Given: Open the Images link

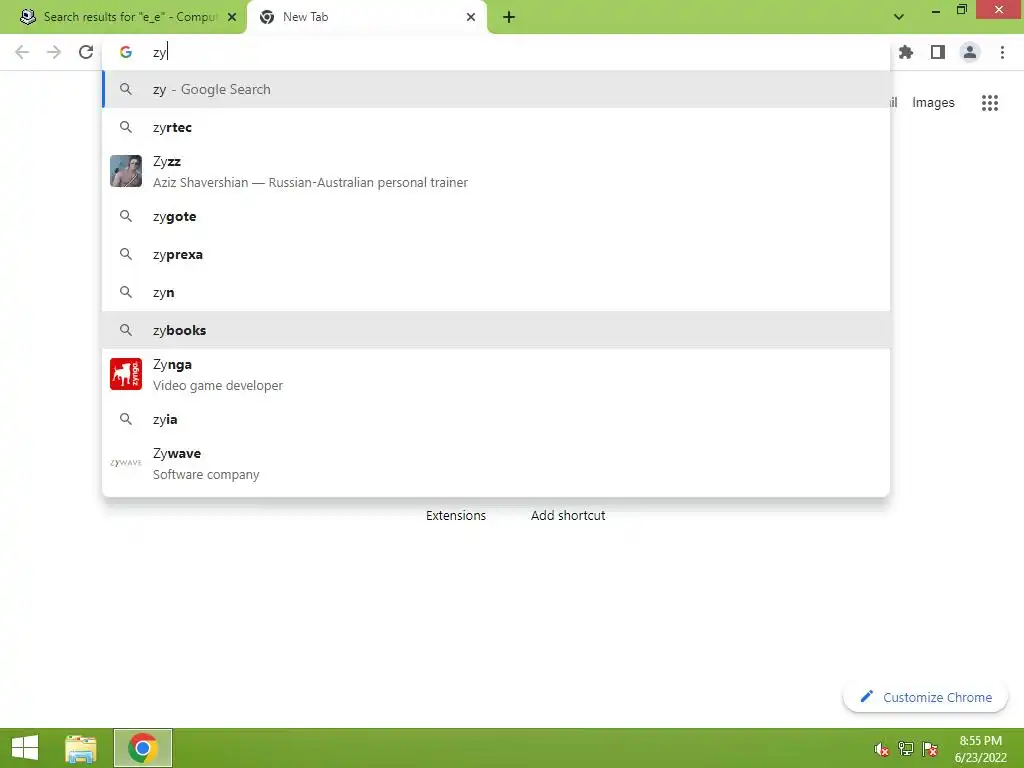Looking at the screenshot, I should click(x=933, y=103).
